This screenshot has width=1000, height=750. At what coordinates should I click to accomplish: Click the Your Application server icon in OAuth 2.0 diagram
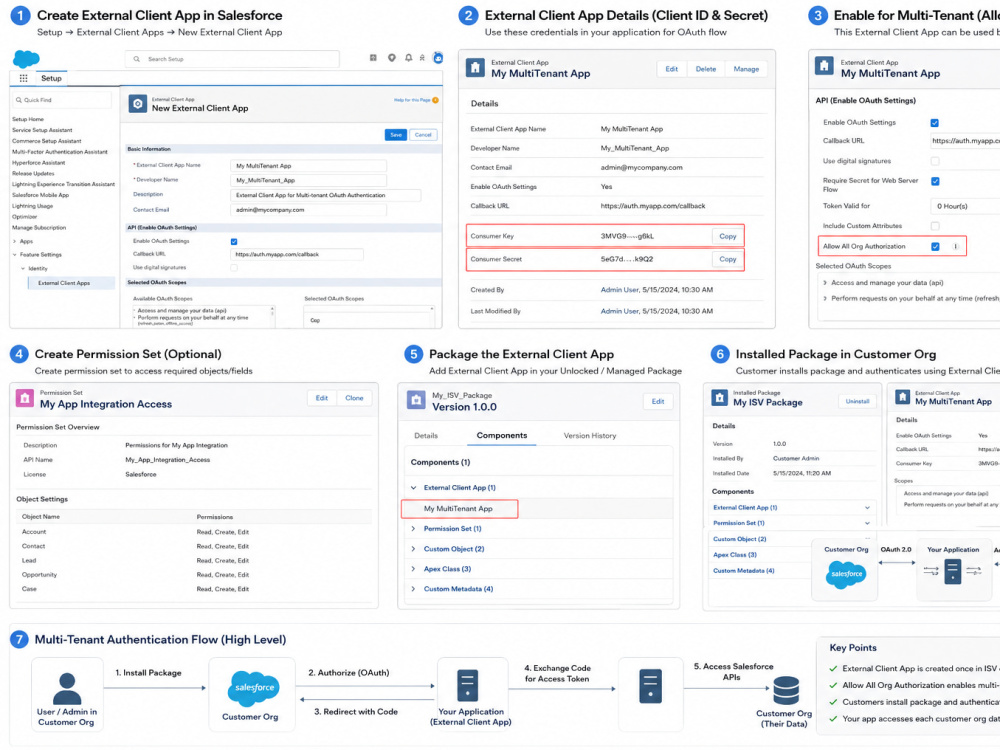point(953,571)
